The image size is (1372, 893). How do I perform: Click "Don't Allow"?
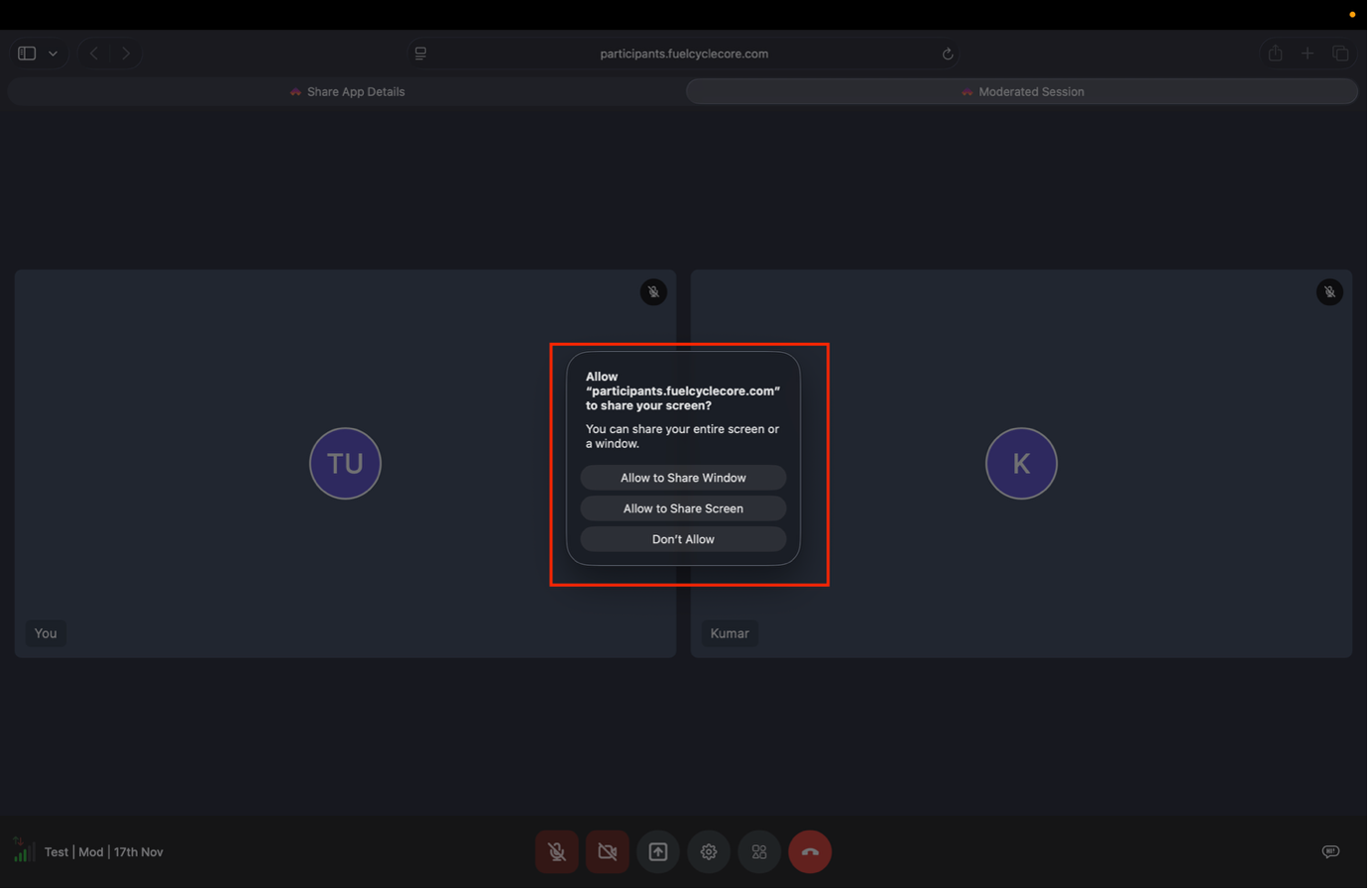pyautogui.click(x=683, y=538)
